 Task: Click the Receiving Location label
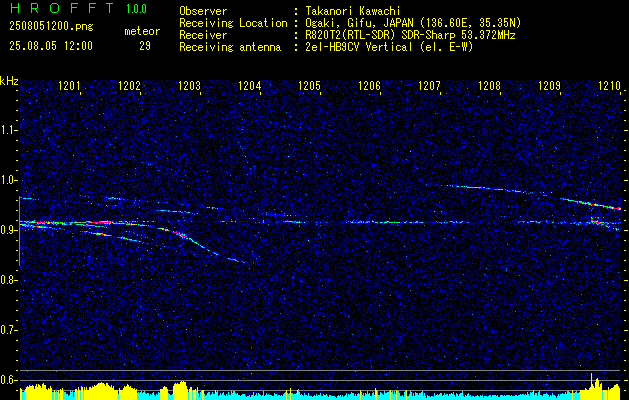(233, 23)
